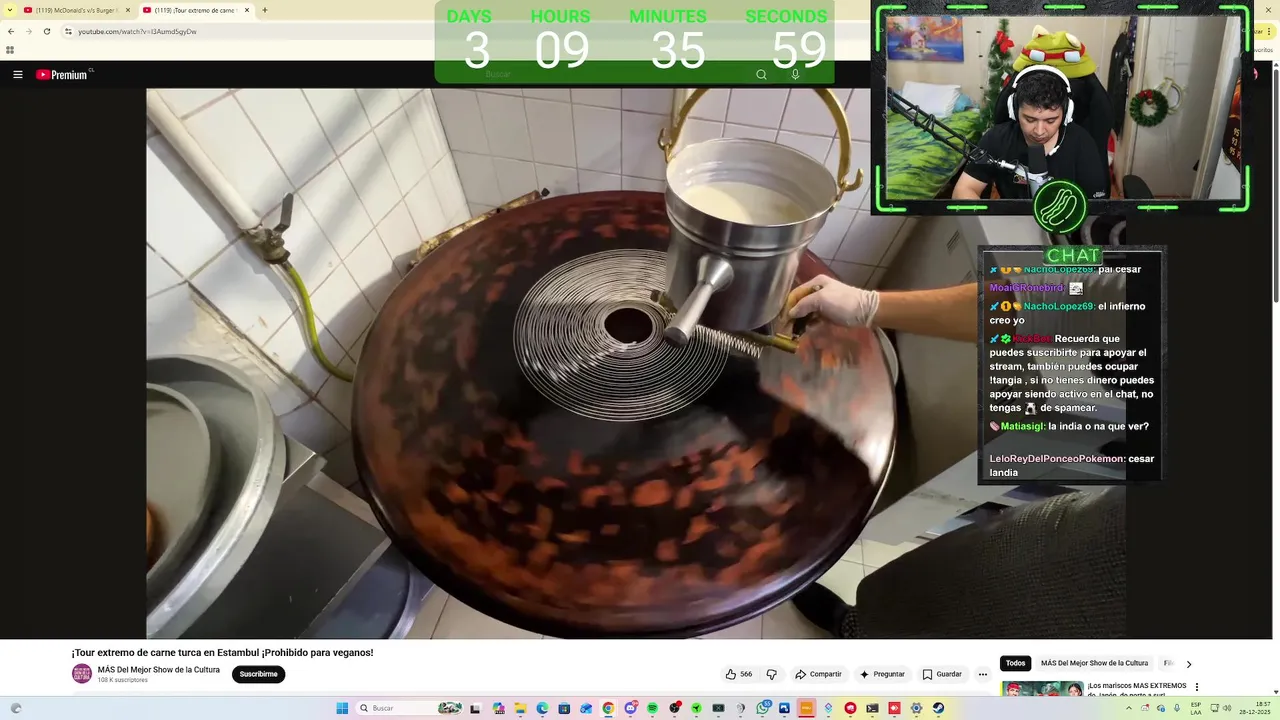Open MÁS Del Mejor Show channel avatar
Image resolution: width=1280 pixels, height=720 pixels.
[82, 673]
